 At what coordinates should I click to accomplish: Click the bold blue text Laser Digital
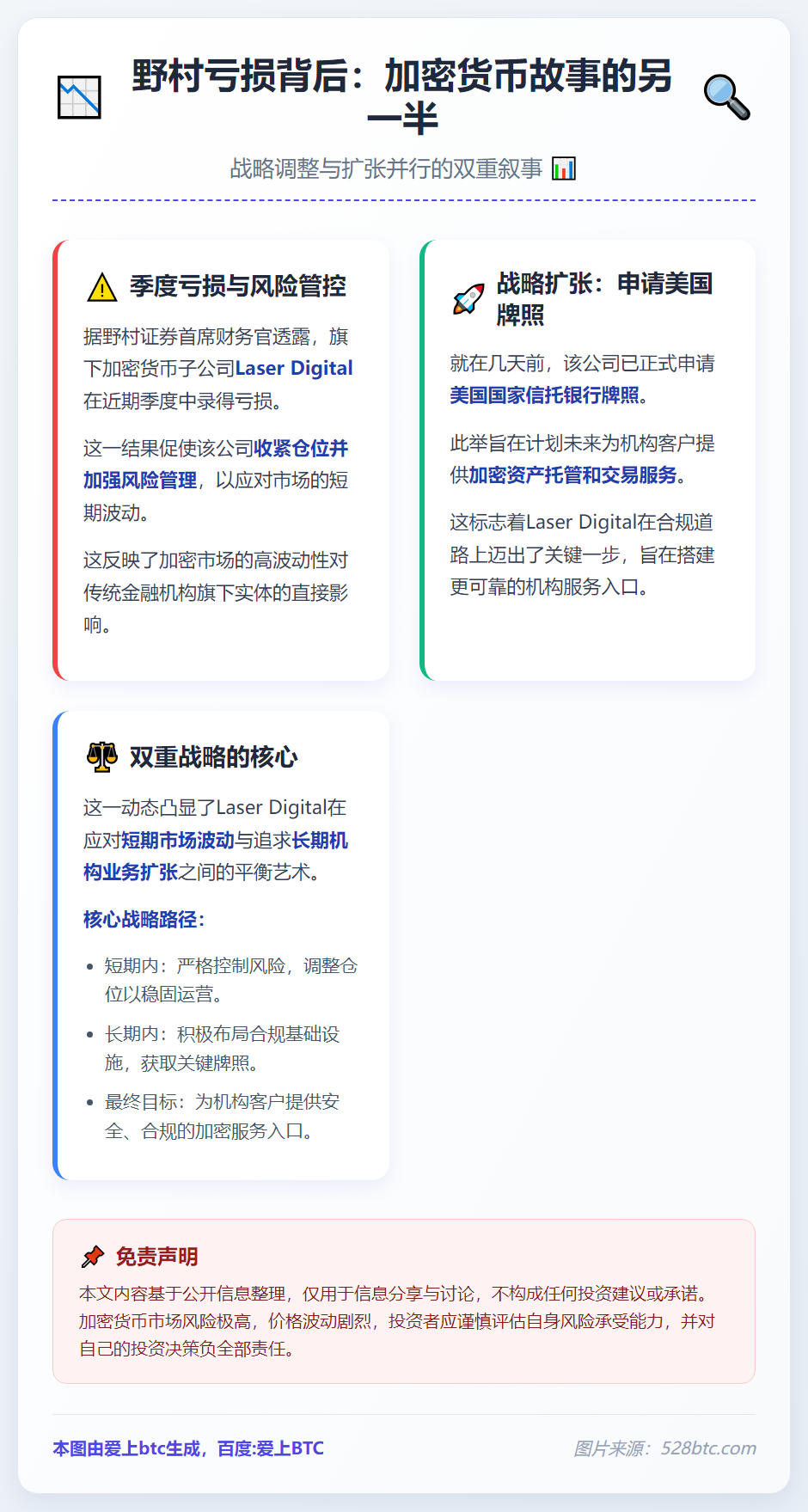(294, 368)
